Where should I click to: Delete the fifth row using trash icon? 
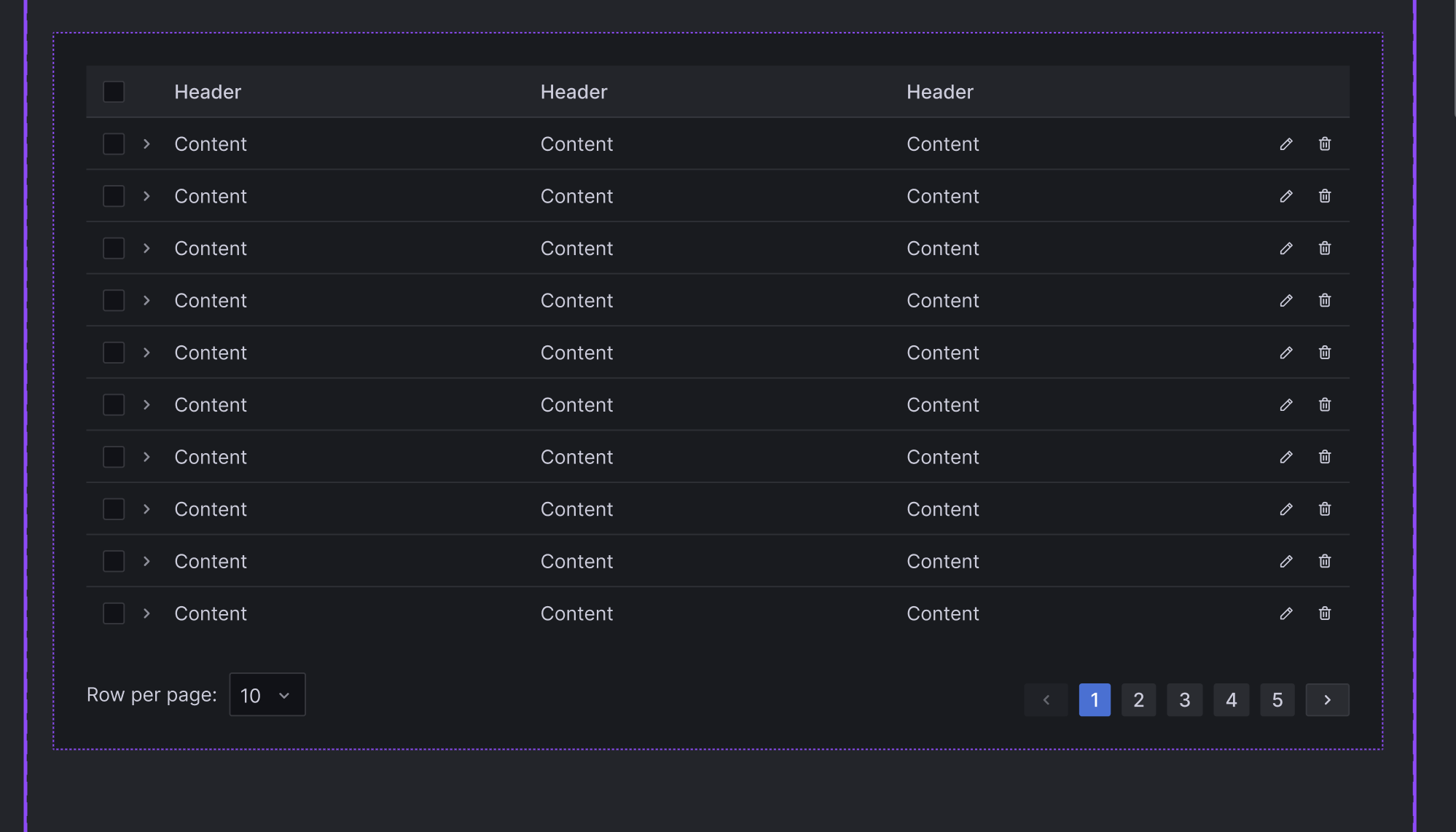coord(1325,353)
